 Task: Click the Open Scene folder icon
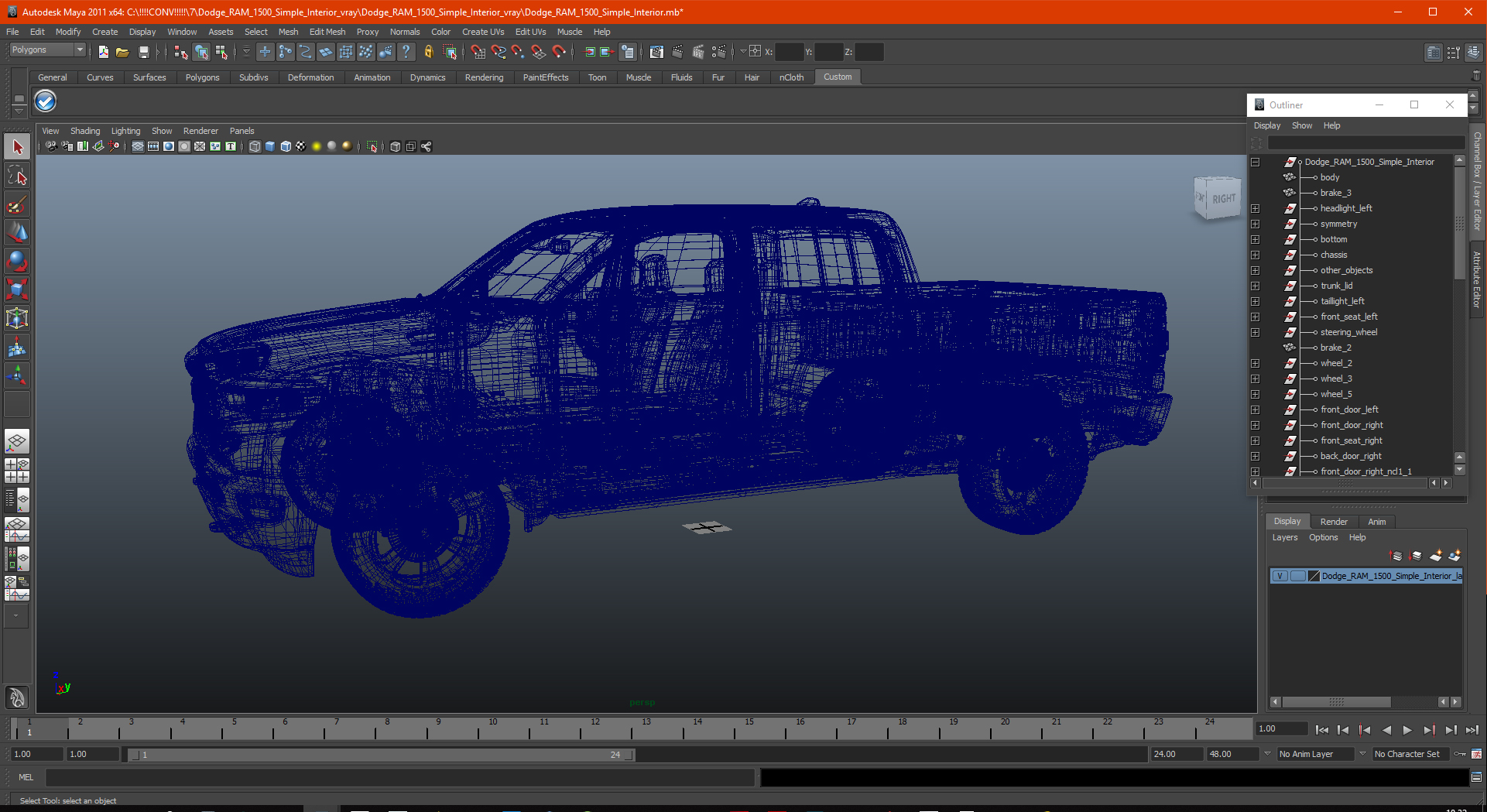(x=122, y=52)
